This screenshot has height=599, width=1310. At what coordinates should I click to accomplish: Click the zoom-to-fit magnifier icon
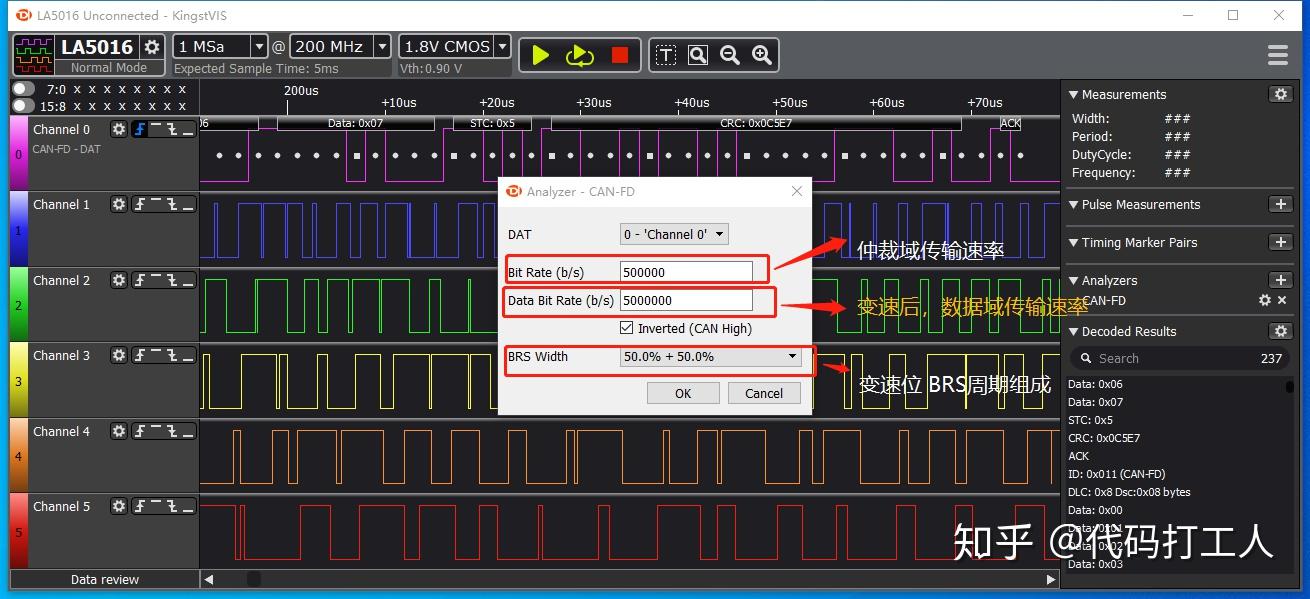pos(698,55)
